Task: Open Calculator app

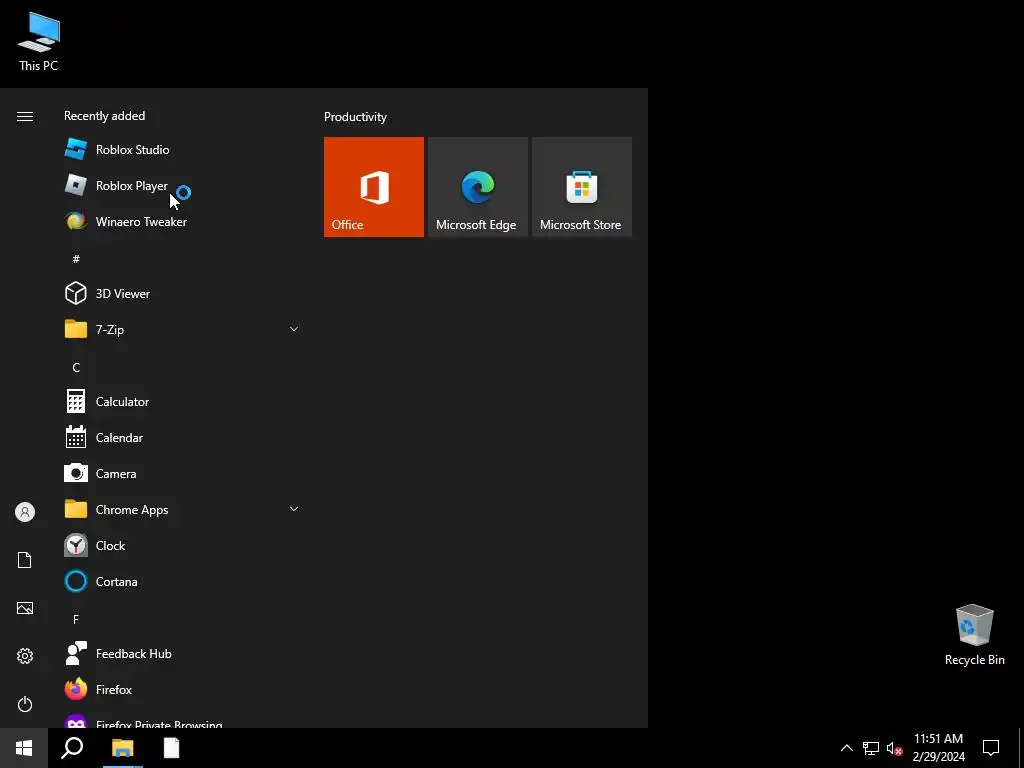Action: (x=182, y=402)
